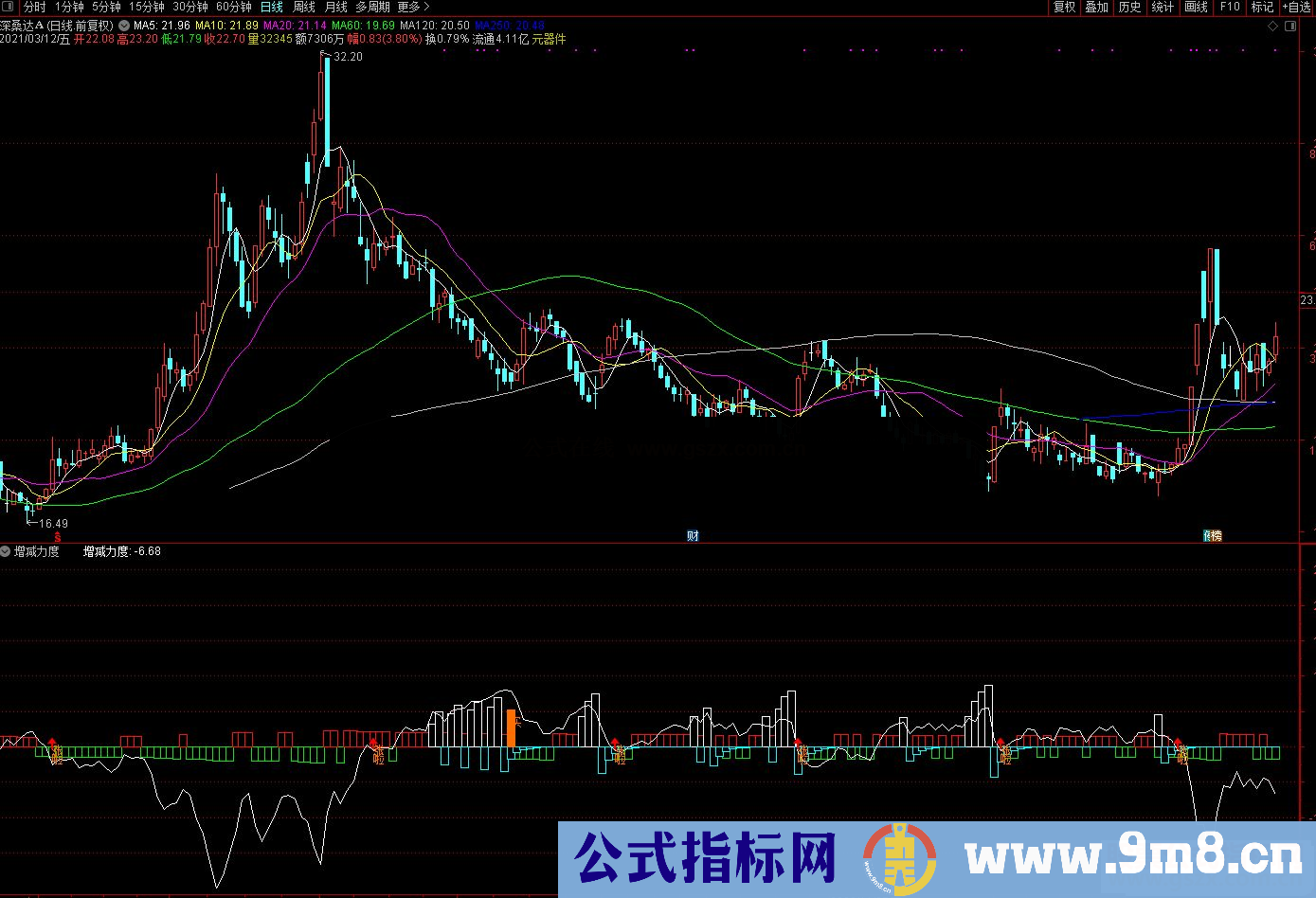Click the MA10: 21.89 label
Screen dimensions: 1316x898
(x=227, y=26)
